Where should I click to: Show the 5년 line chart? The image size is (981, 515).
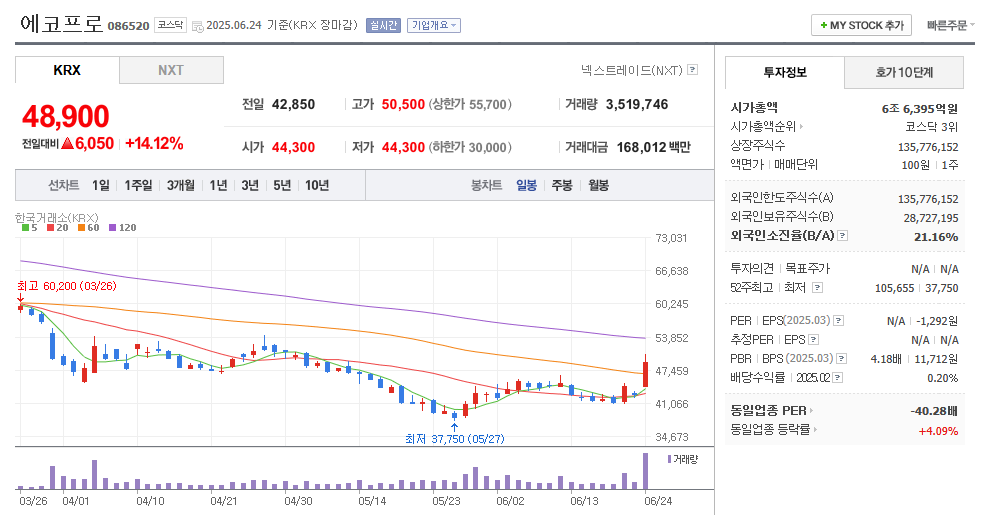(x=282, y=185)
